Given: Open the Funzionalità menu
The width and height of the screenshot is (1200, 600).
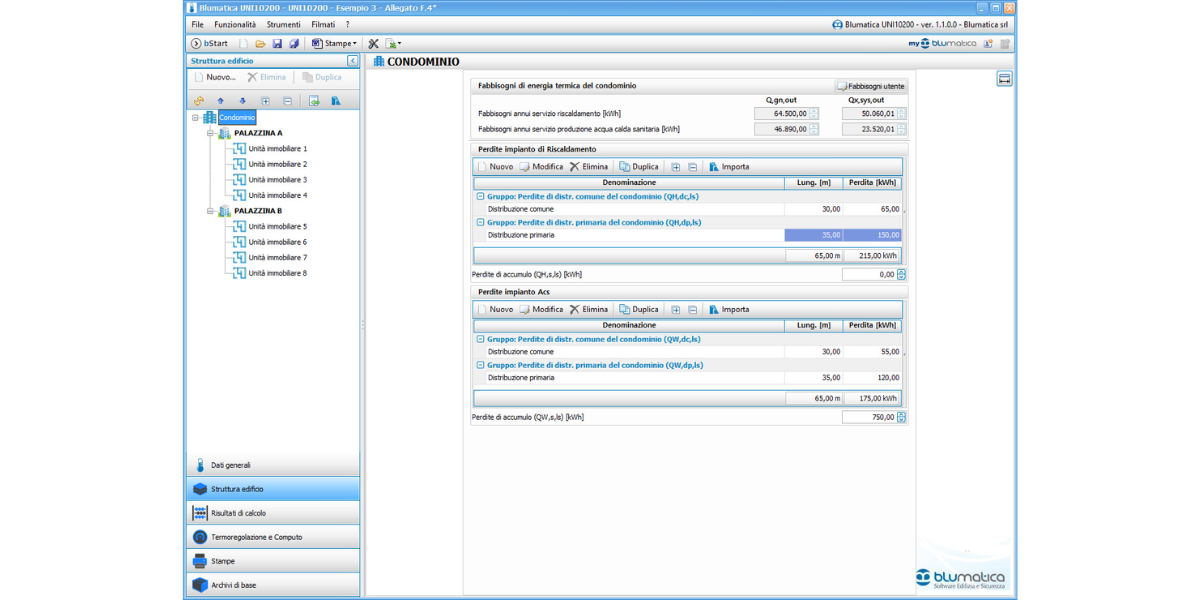Looking at the screenshot, I should pos(235,24).
